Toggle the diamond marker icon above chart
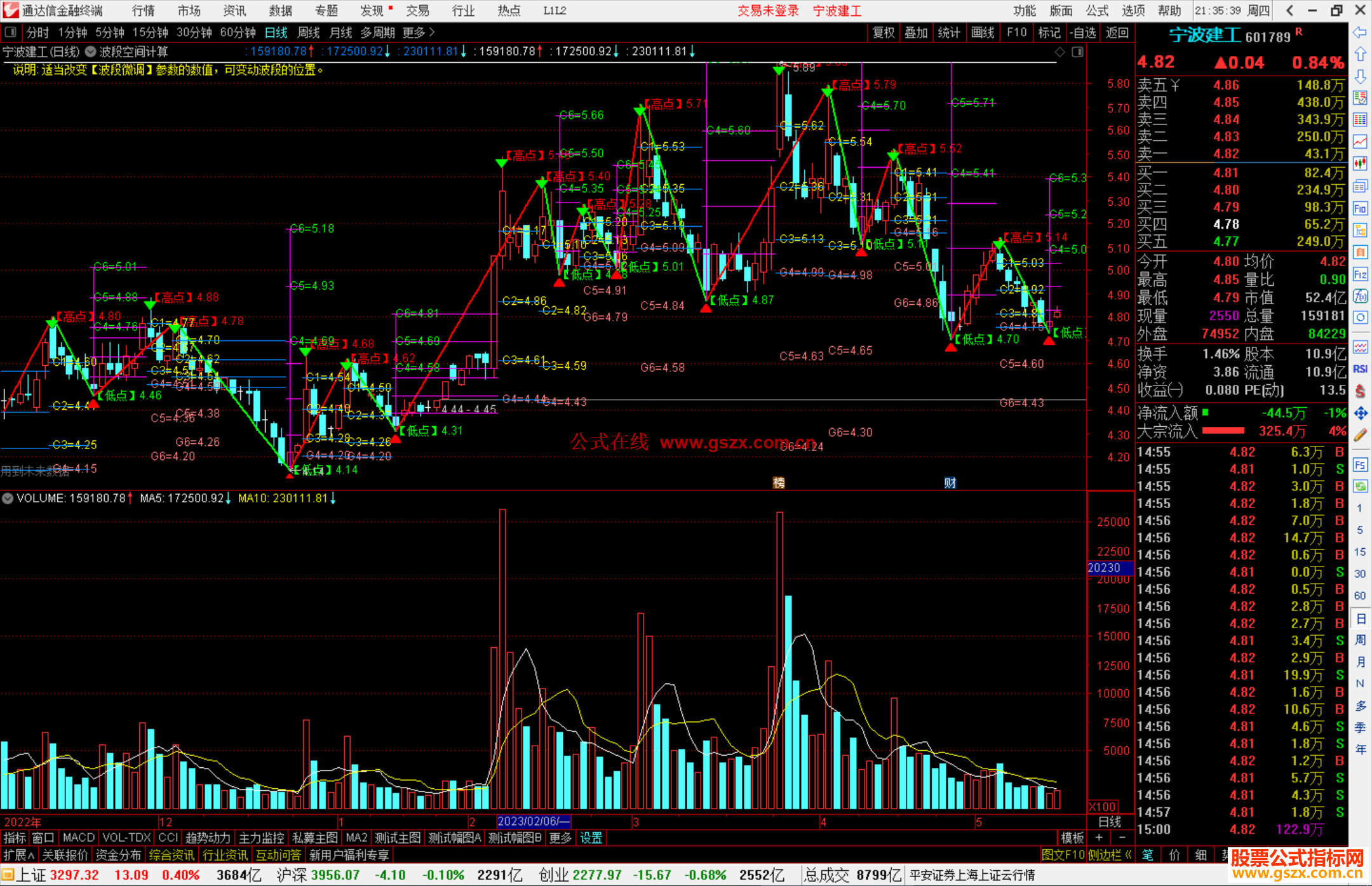 point(1059,52)
